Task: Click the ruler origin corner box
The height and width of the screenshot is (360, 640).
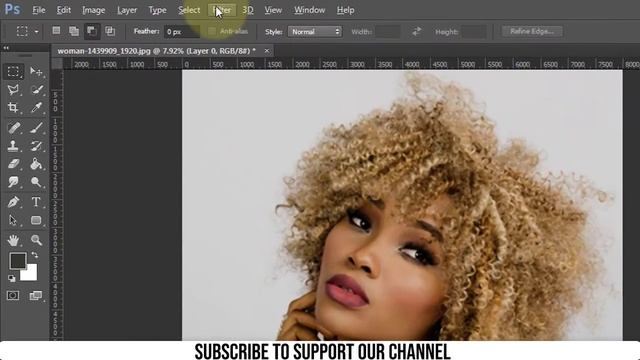Action: tap(57, 64)
